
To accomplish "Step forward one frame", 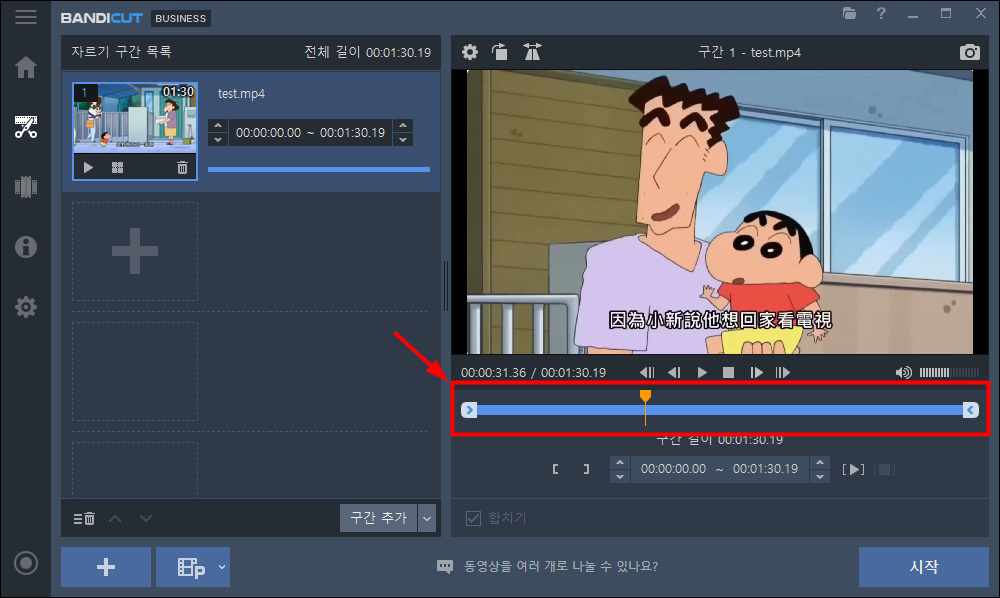I will [x=756, y=372].
